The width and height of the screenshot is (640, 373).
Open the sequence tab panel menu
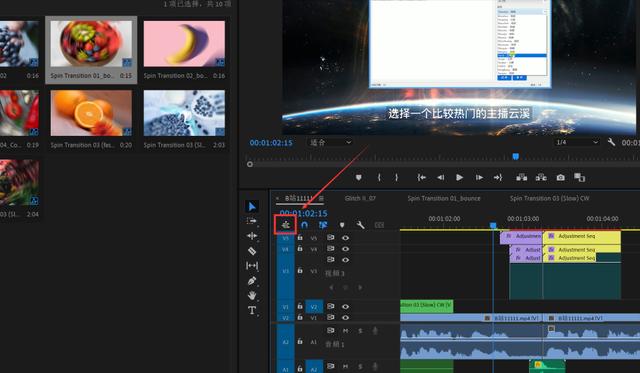point(321,198)
